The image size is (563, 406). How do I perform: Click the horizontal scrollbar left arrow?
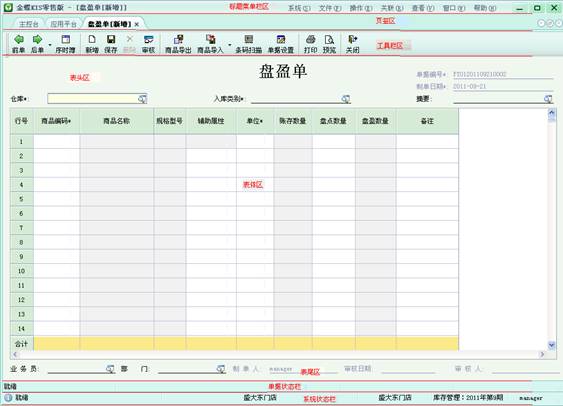(x=15, y=354)
